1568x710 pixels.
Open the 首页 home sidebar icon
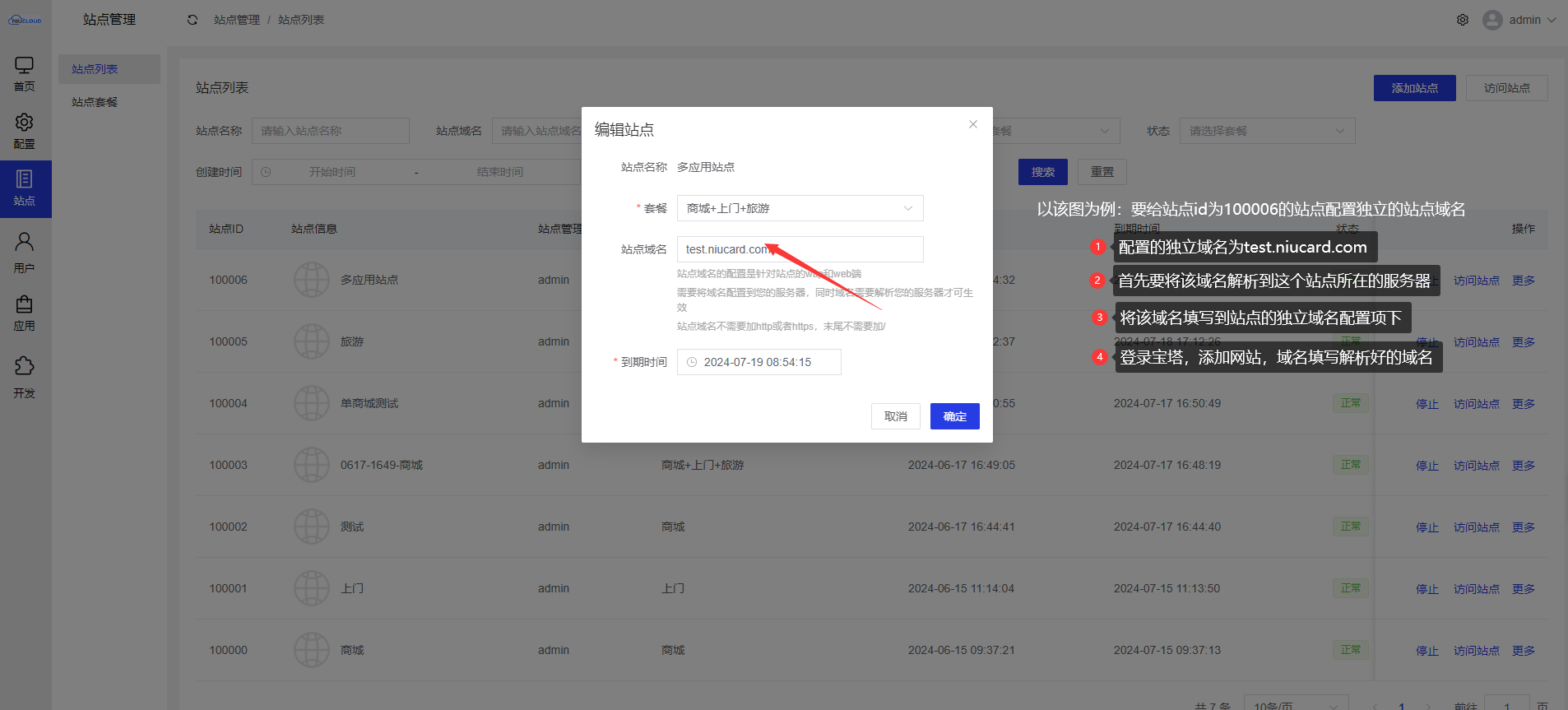(x=25, y=74)
